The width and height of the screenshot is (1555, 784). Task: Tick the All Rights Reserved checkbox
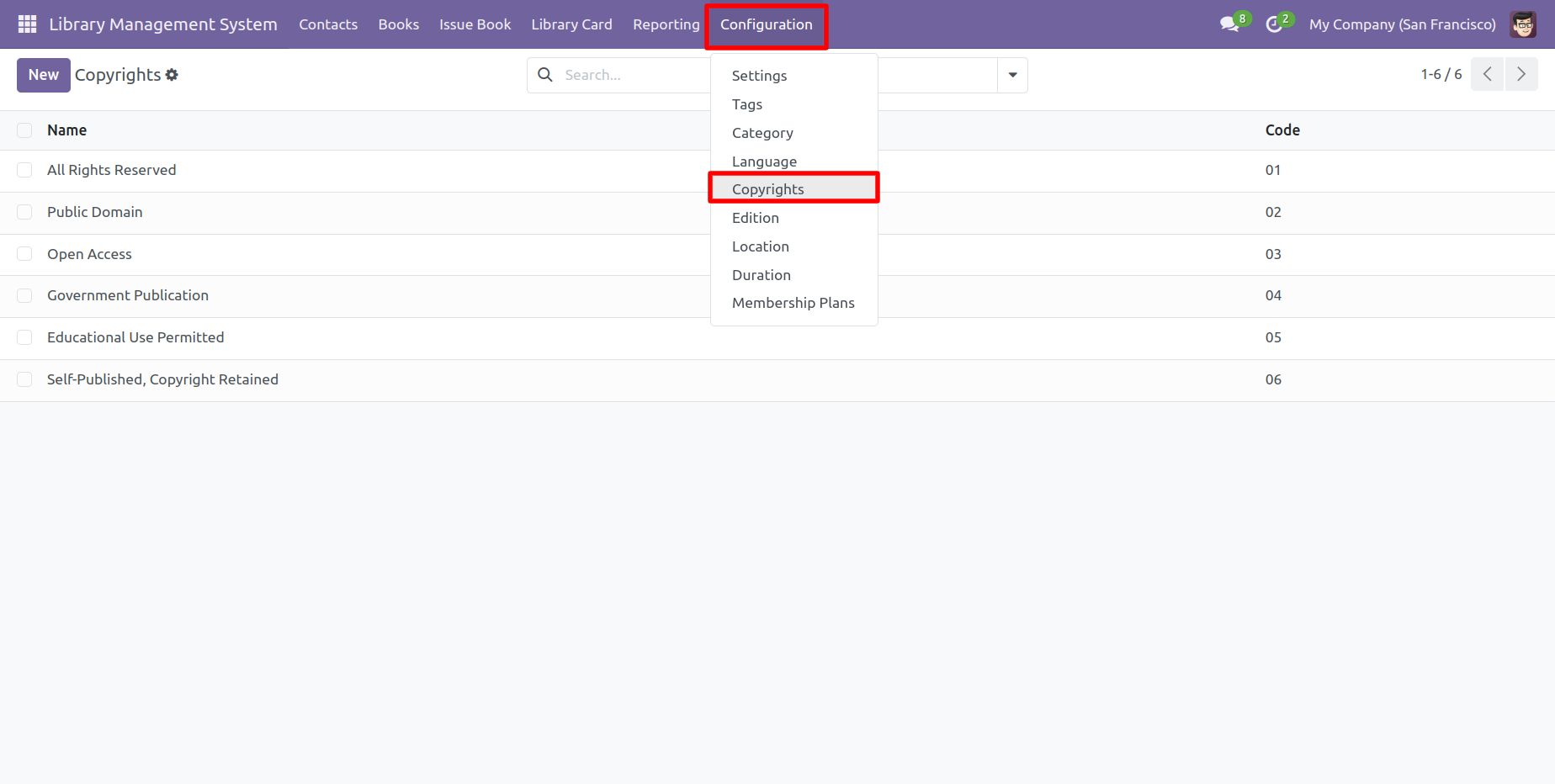[x=24, y=171]
